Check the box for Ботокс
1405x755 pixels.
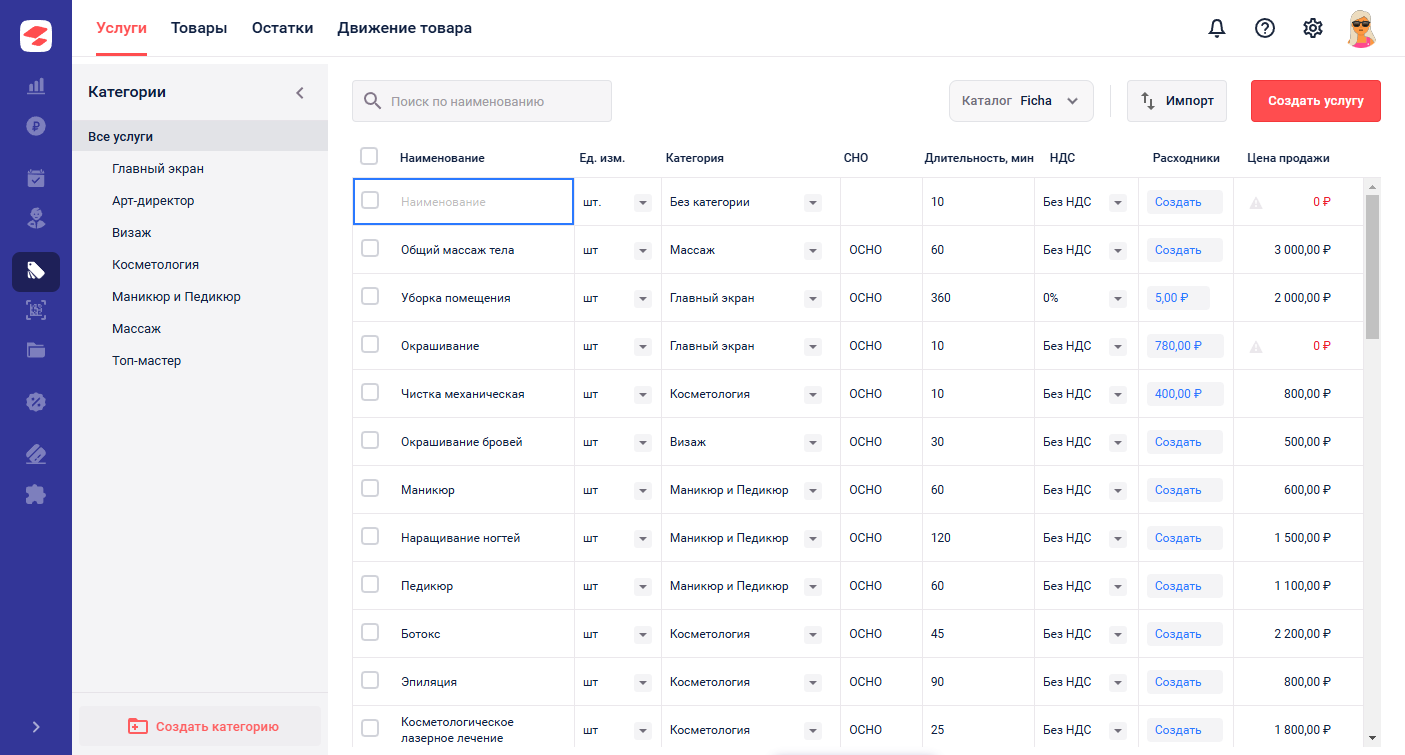pyautogui.click(x=370, y=632)
